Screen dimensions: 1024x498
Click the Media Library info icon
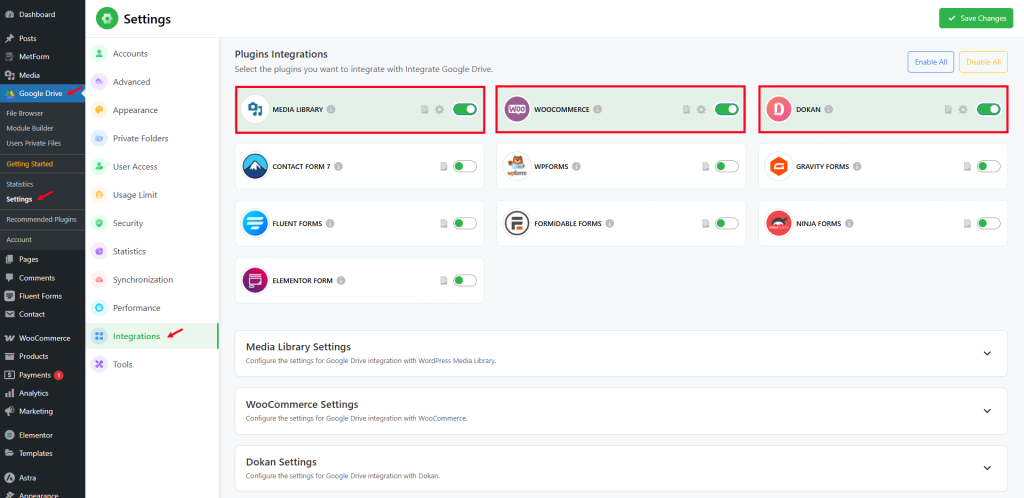[331, 110]
